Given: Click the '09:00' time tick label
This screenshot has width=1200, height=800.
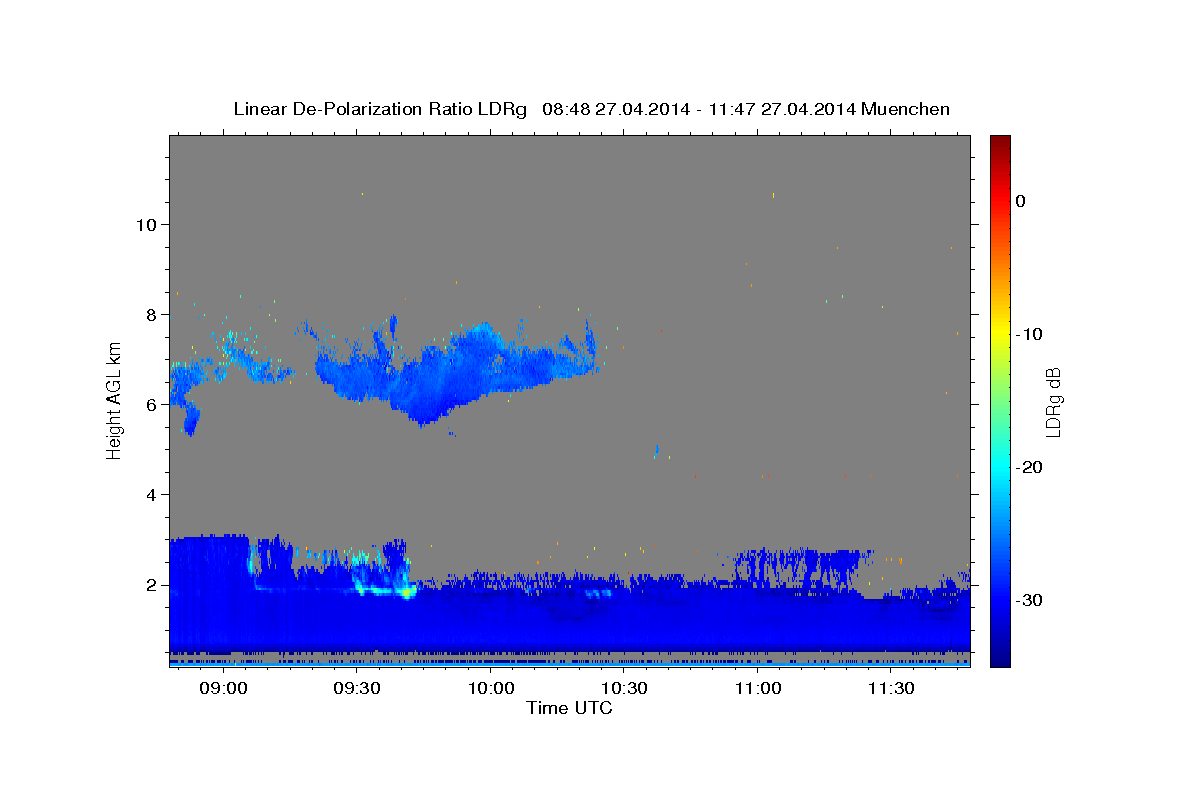Looking at the screenshot, I should 223,689.
